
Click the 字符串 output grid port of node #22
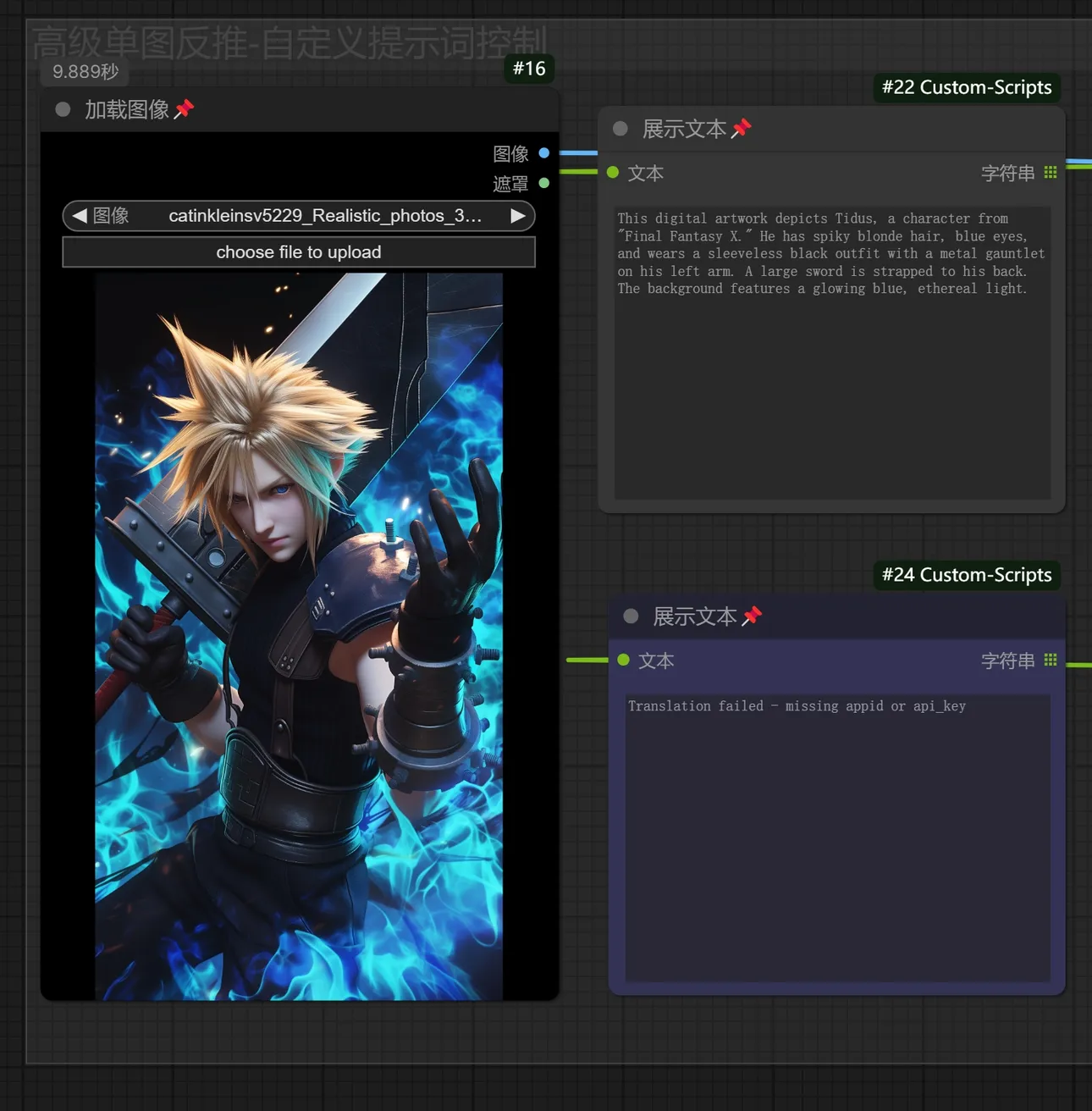pos(1051,173)
